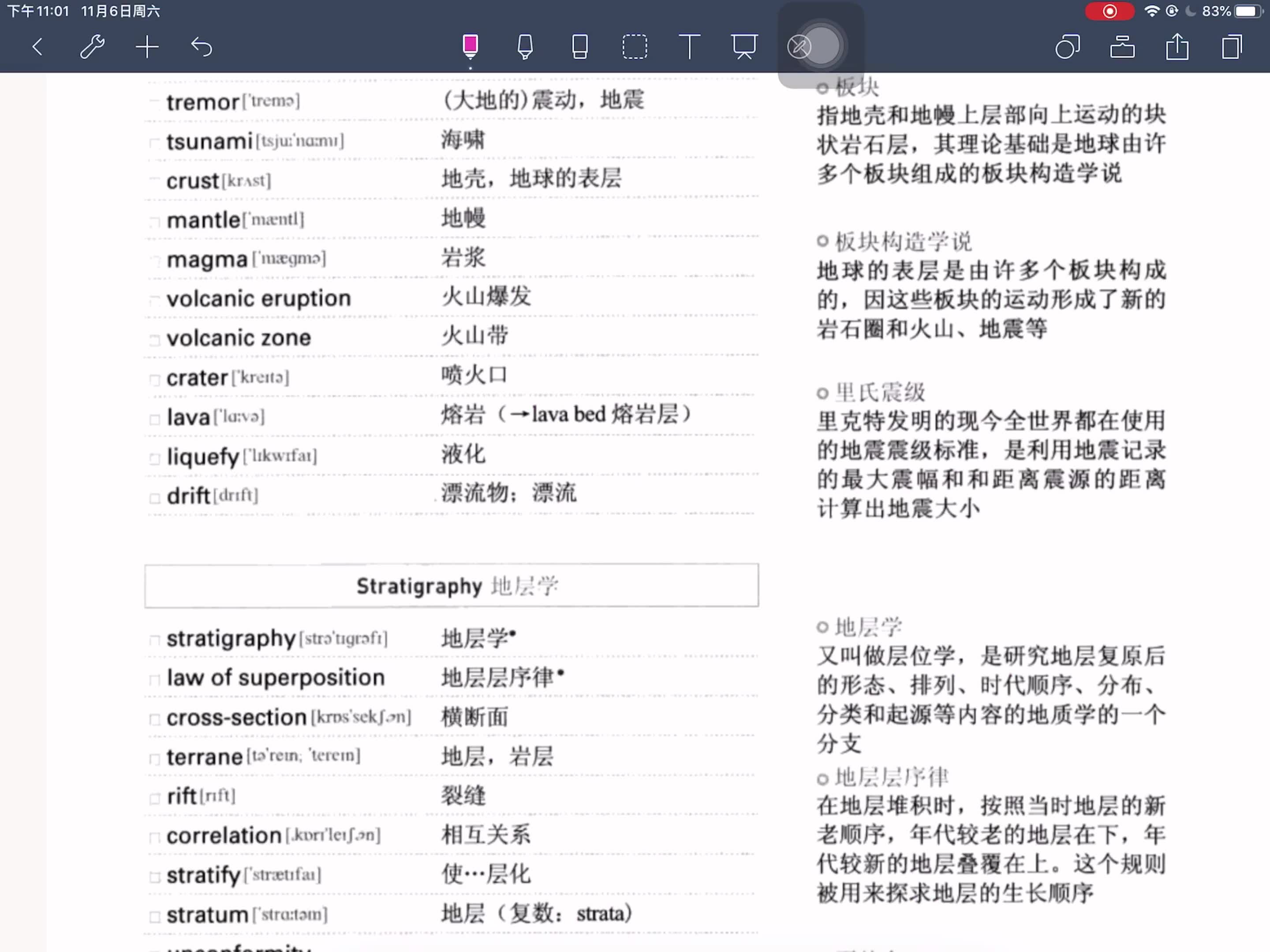Tick the checkbox beside crater
The image size is (1270, 952).
pos(154,379)
